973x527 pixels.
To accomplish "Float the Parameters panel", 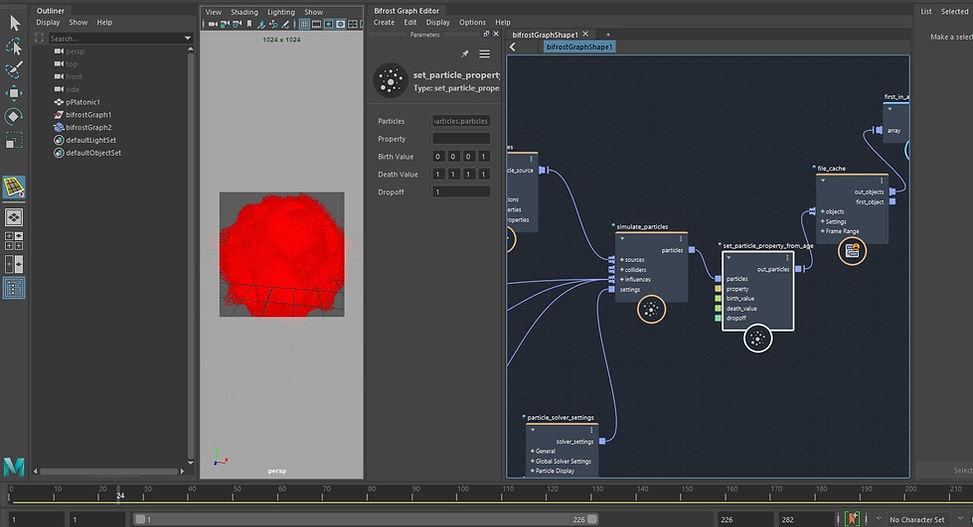I will tap(486, 34).
